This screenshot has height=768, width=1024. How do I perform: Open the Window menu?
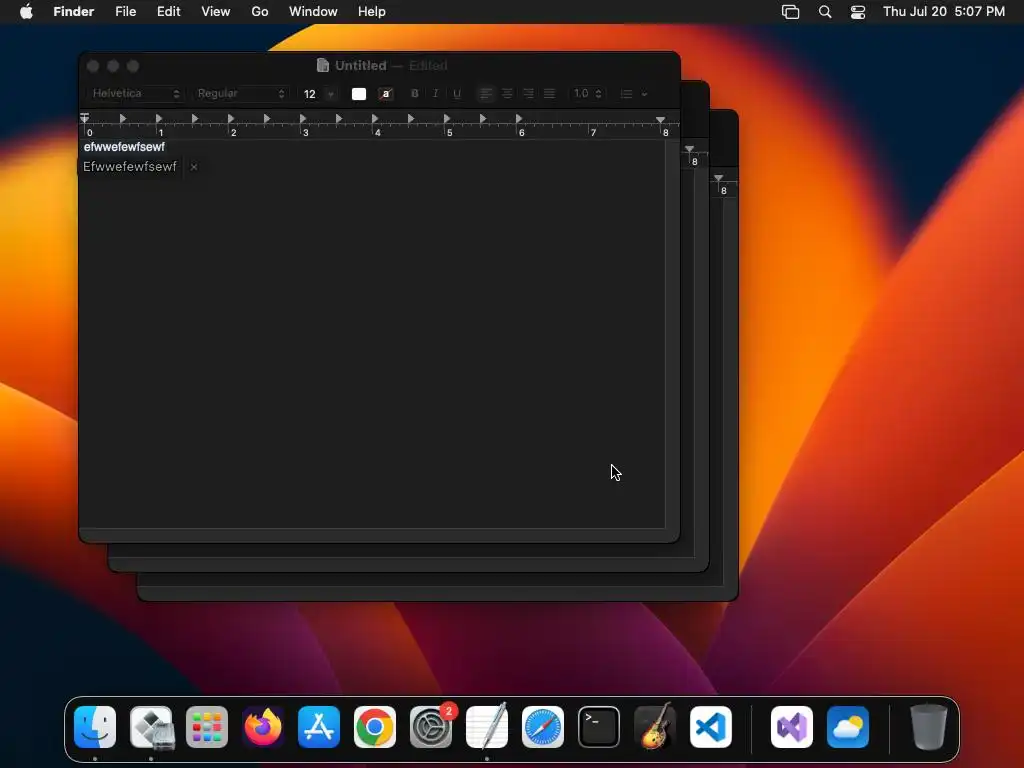click(x=313, y=11)
